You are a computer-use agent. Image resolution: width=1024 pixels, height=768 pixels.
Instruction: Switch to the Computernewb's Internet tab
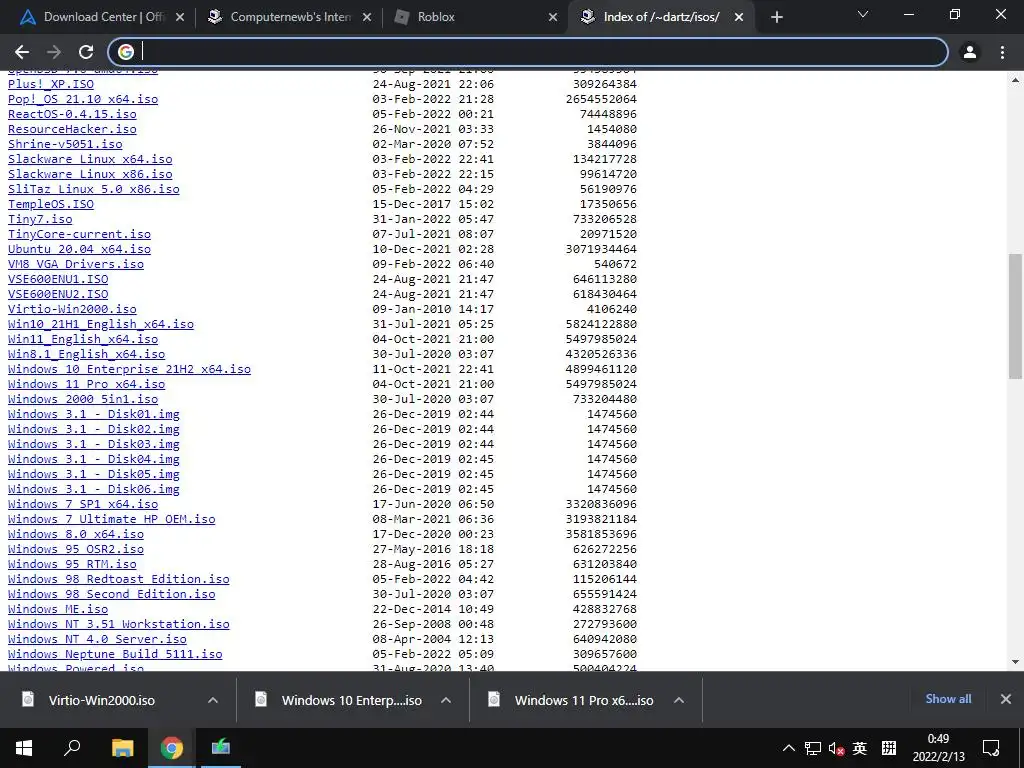click(x=290, y=17)
